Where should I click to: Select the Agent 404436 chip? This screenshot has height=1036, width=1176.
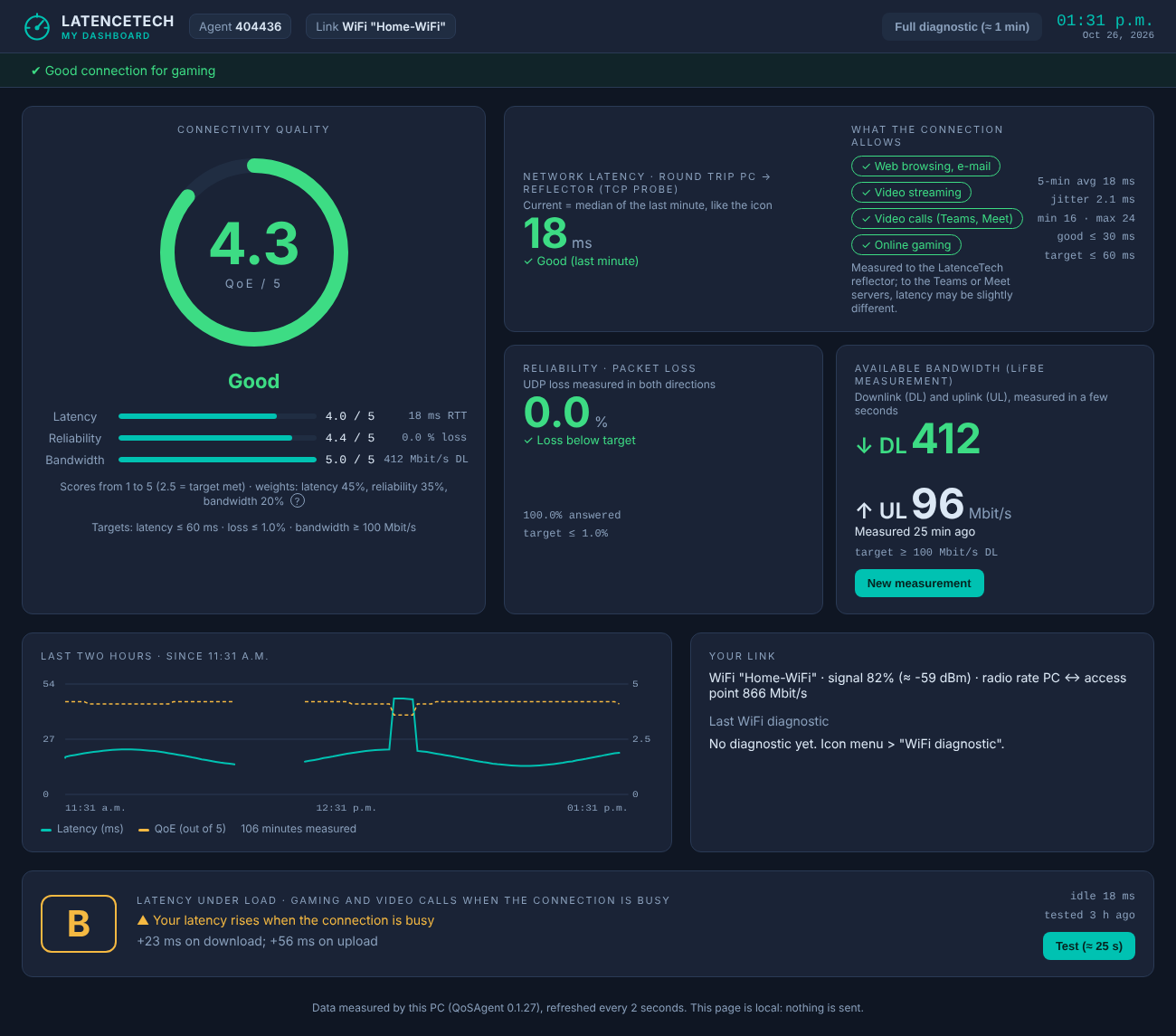[x=240, y=26]
